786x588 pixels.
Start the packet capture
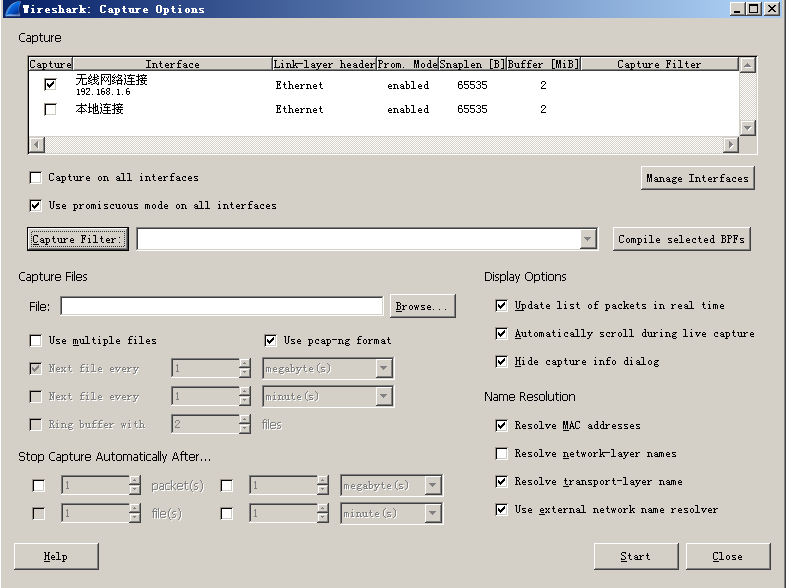click(x=634, y=556)
